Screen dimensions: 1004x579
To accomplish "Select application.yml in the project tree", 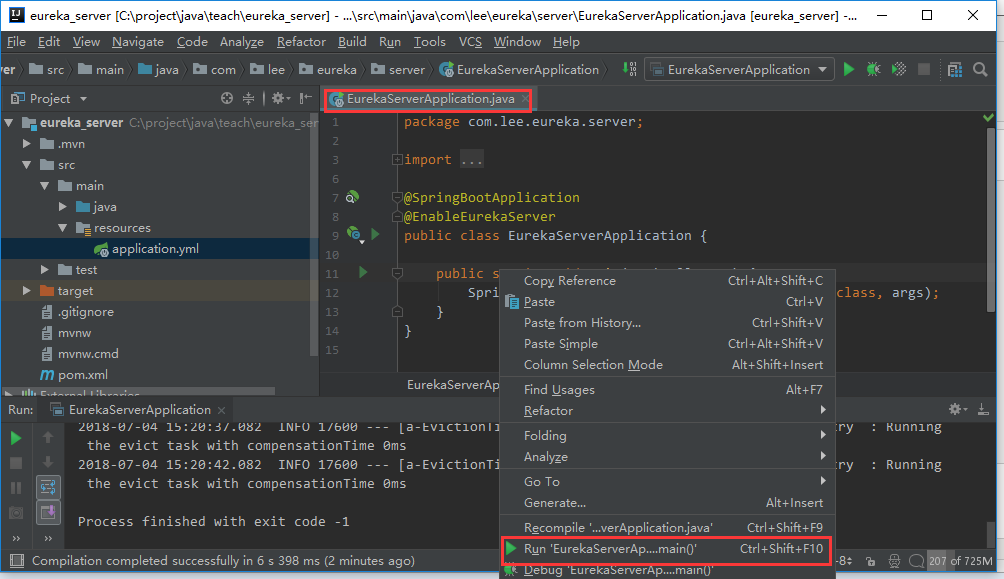I will [x=155, y=249].
